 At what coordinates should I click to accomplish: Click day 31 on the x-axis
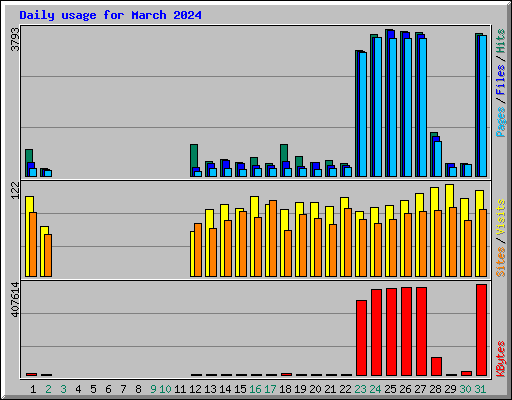click(x=480, y=389)
